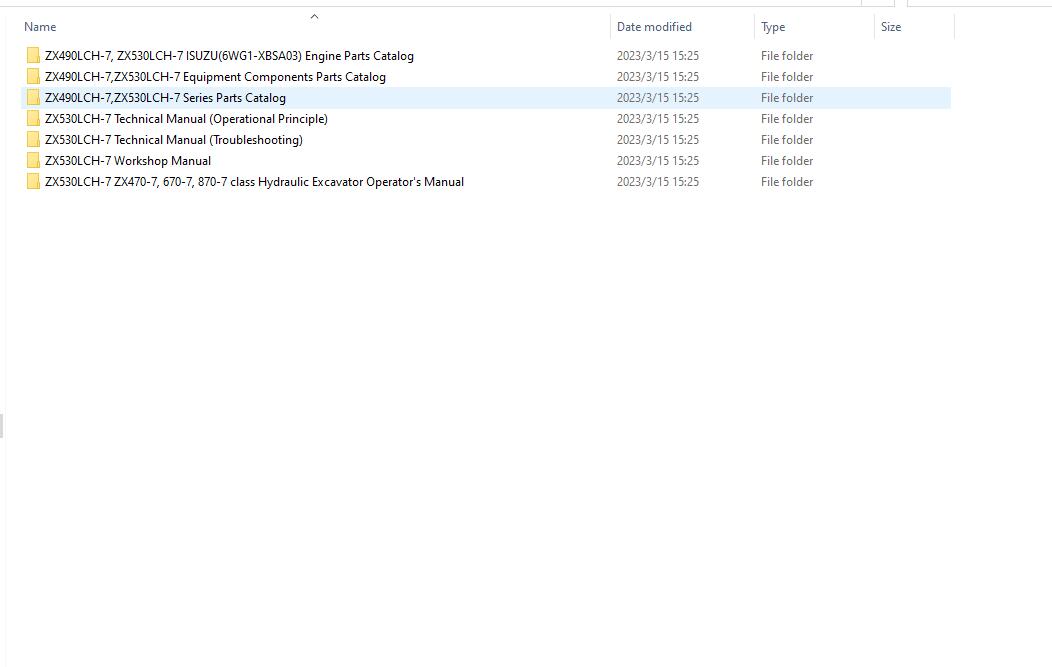The image size is (1052, 667).
Task: Select the Hydraulic Excavator Operator's Manual folder name
Action: pos(254,182)
